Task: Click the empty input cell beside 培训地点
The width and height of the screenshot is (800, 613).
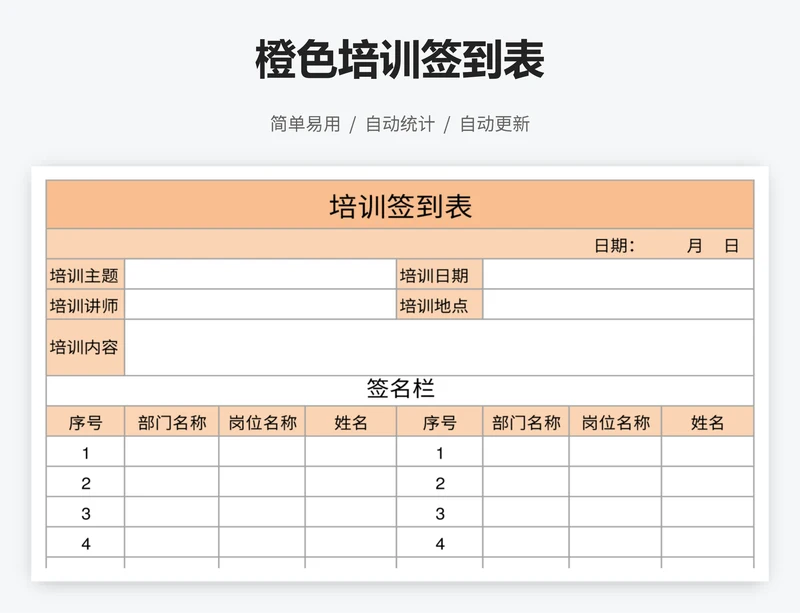Action: coord(618,305)
